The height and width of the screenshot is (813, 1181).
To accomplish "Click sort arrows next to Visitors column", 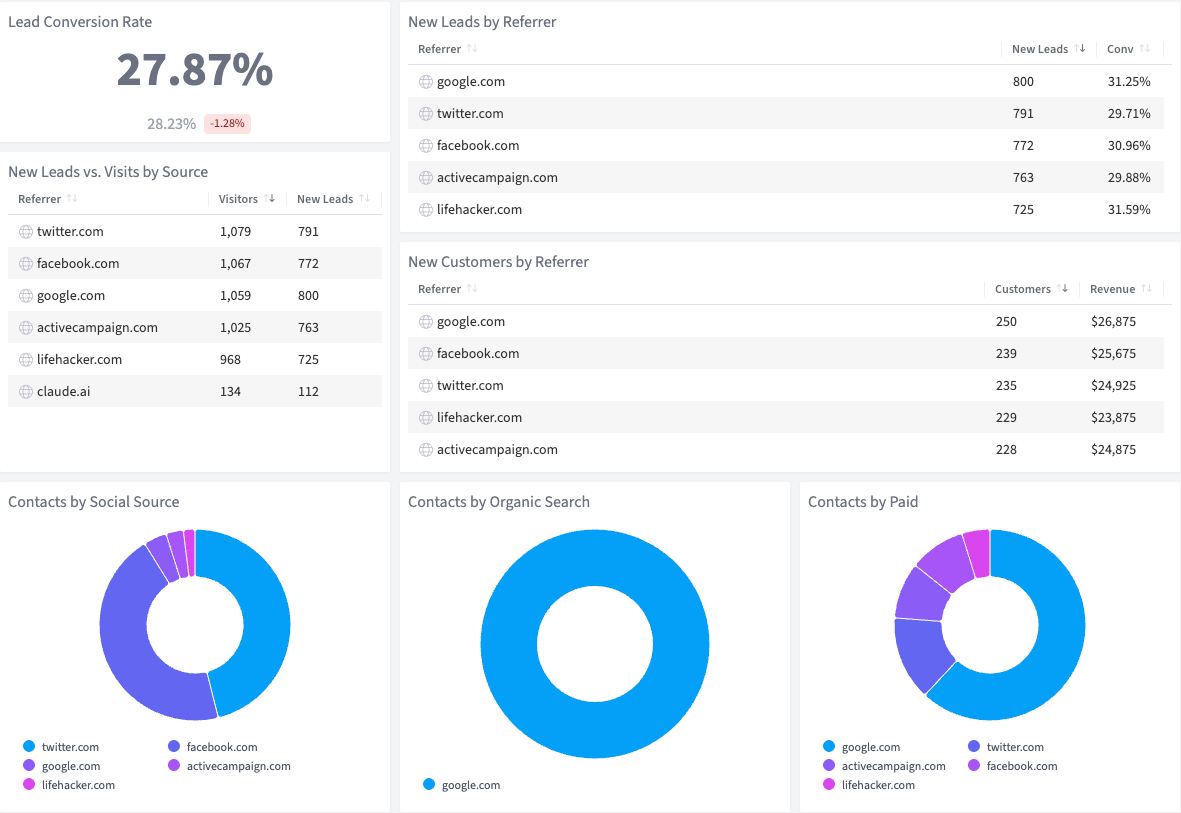I will [x=269, y=199].
